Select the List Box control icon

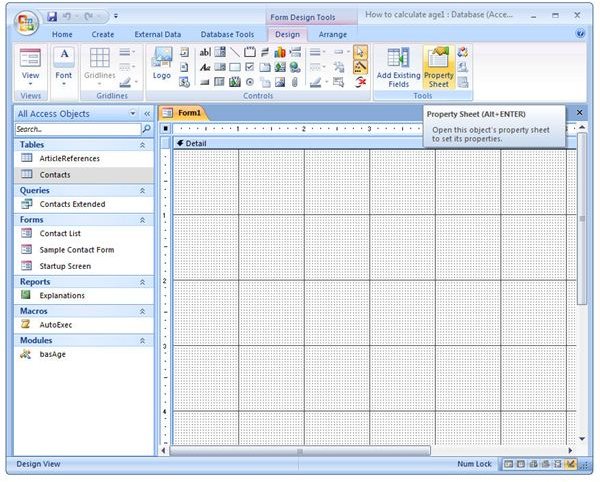point(220,68)
